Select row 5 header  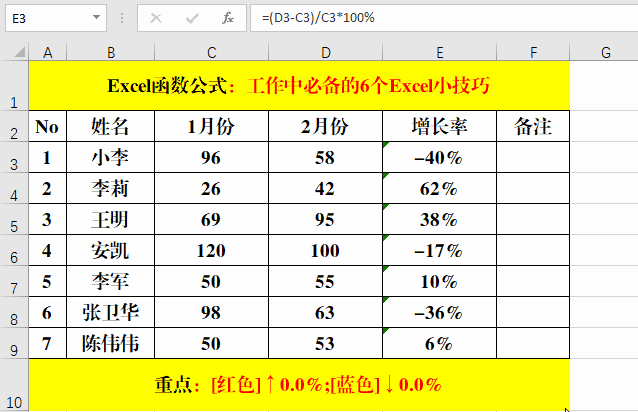pos(14,219)
